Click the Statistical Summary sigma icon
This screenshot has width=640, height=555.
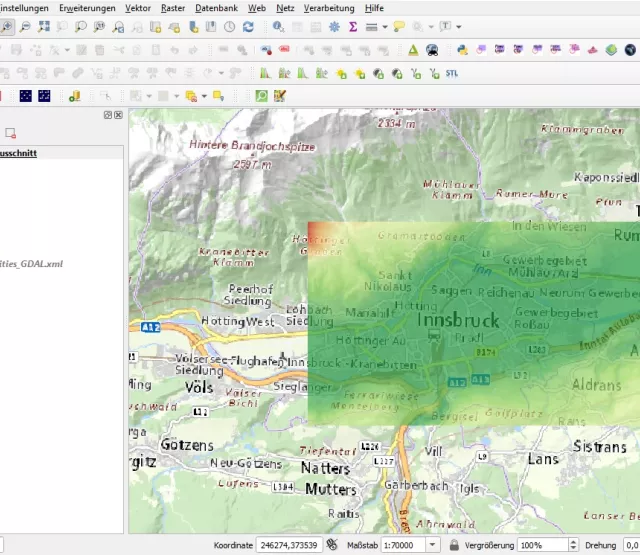click(x=353, y=27)
